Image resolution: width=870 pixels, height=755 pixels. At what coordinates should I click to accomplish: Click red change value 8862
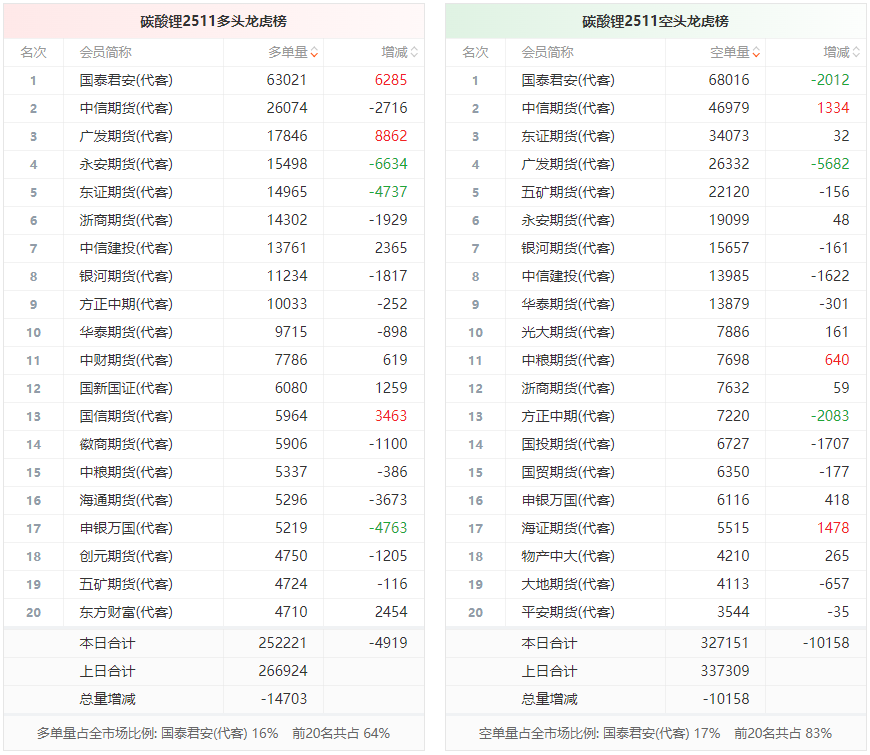[x=391, y=136]
